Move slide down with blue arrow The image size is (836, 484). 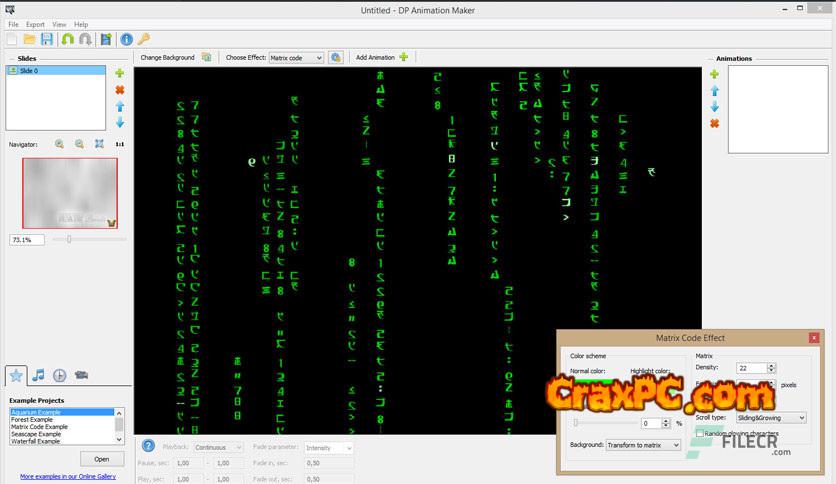pos(120,122)
